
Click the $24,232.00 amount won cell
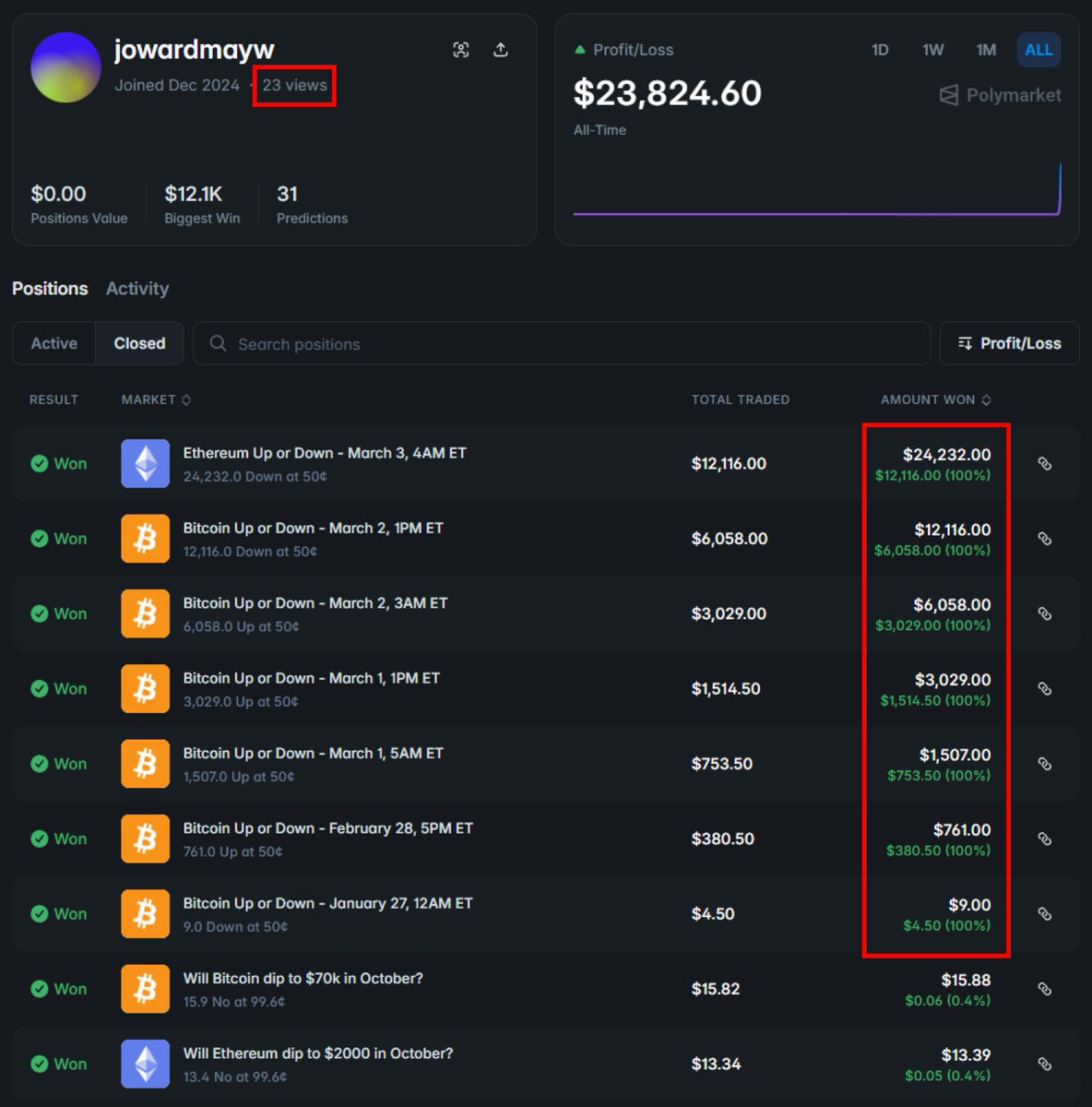pyautogui.click(x=946, y=454)
